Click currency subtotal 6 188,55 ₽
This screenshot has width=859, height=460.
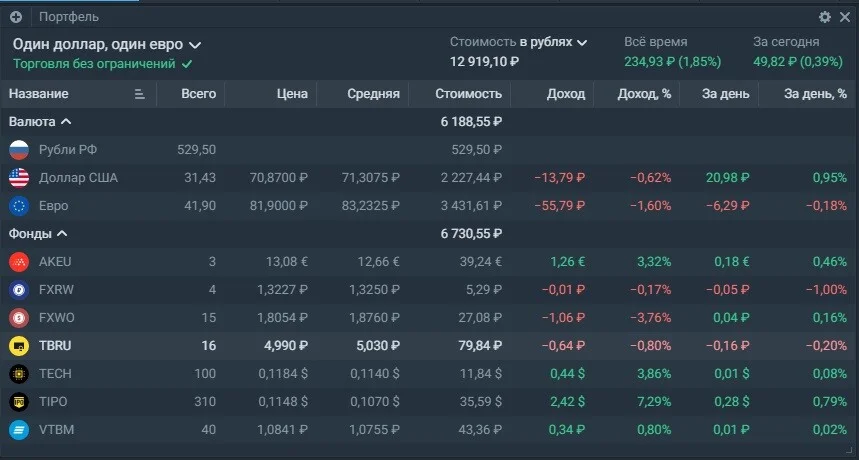(471, 122)
